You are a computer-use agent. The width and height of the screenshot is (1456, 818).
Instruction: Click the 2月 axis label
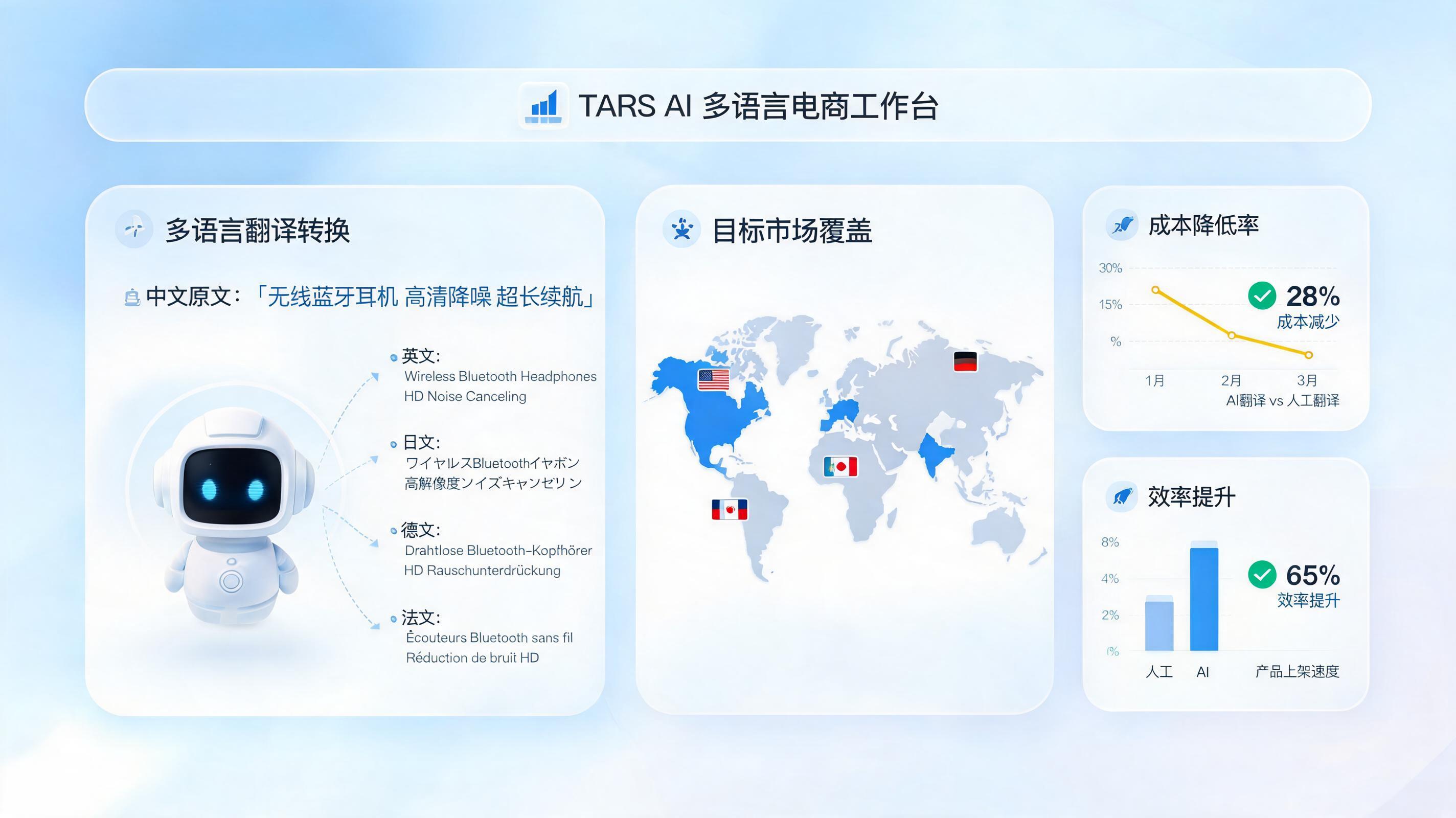pos(1231,380)
